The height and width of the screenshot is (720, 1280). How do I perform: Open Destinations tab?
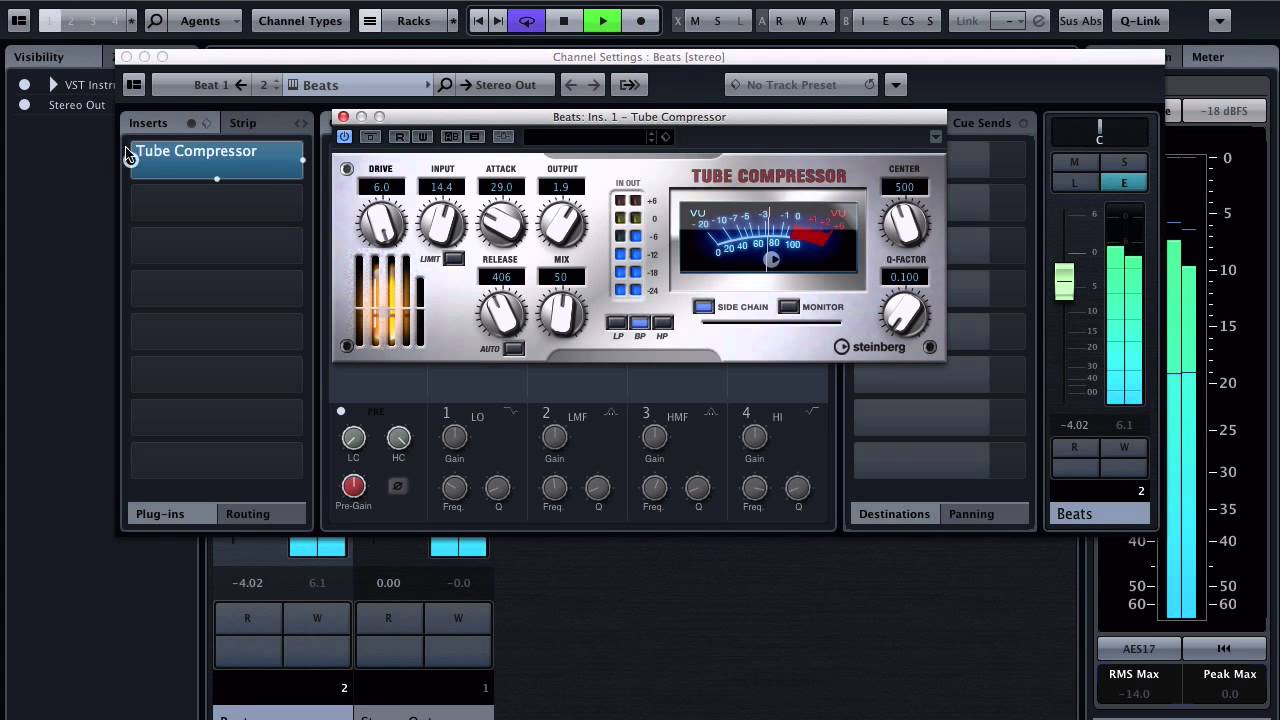894,514
